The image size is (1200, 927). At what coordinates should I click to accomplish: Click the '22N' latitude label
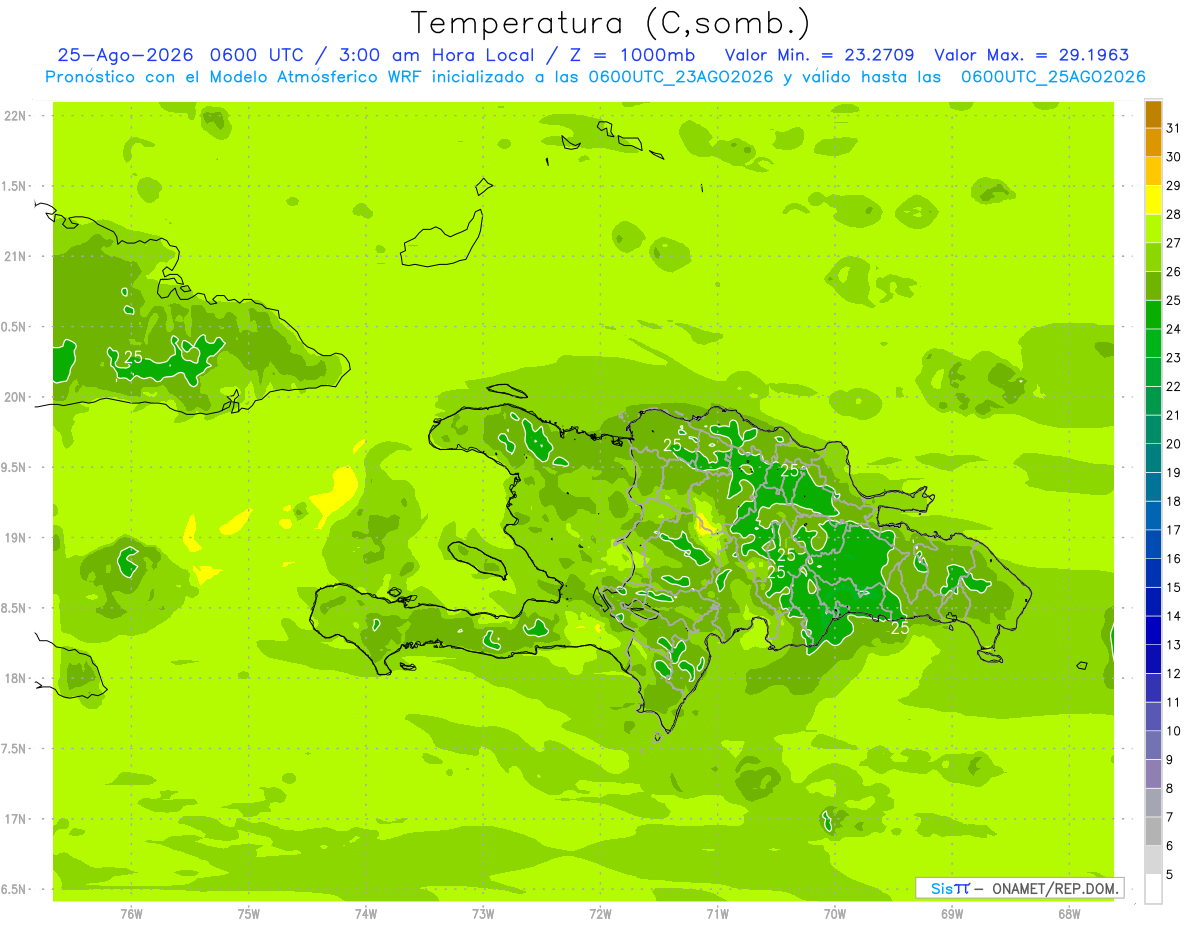tap(14, 116)
